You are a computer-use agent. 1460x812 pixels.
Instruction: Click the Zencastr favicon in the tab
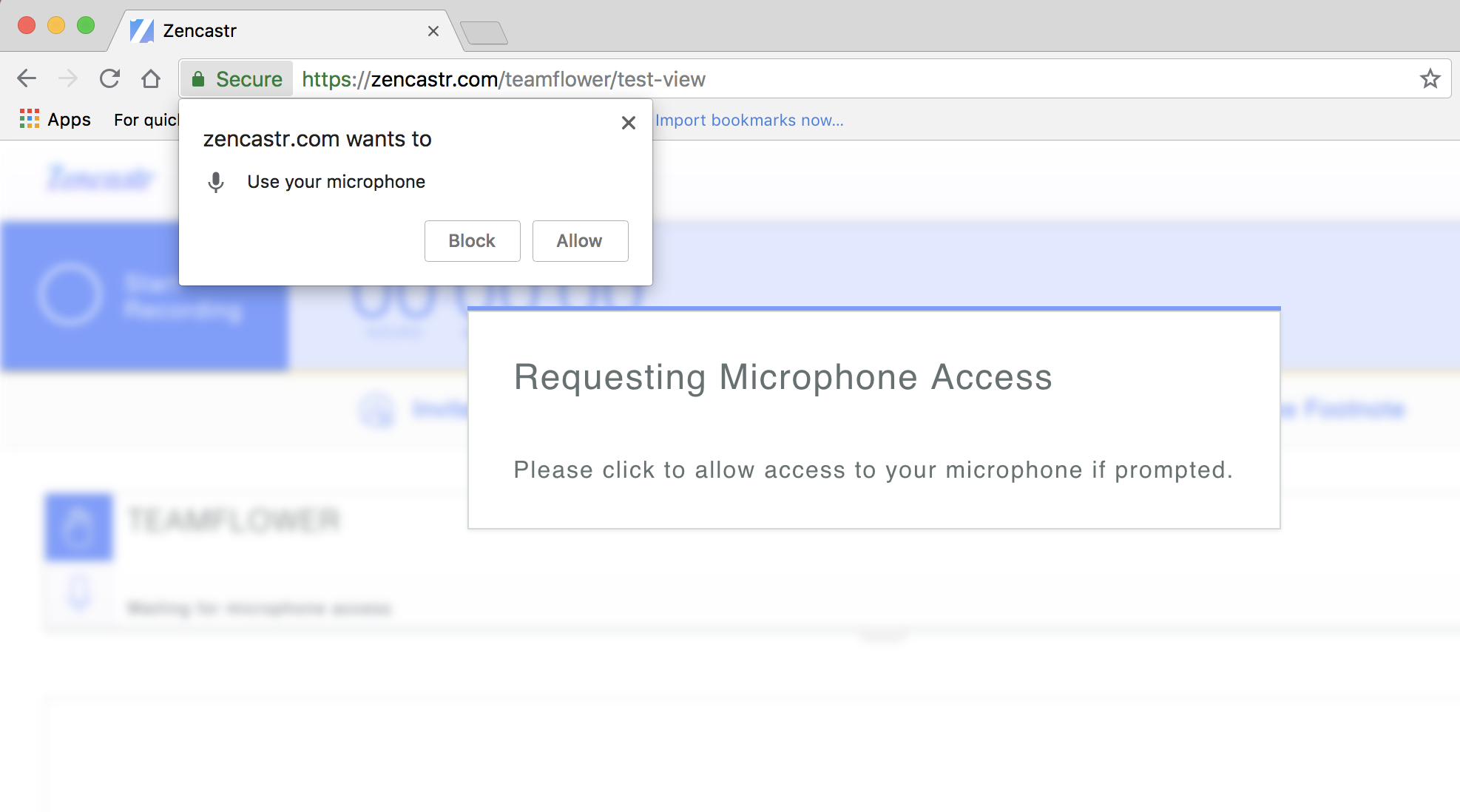(141, 31)
